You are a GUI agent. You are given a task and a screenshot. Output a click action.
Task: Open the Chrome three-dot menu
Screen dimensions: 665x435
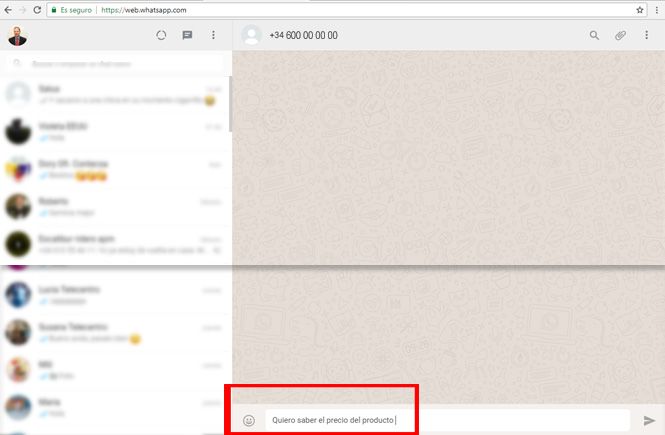tap(657, 10)
